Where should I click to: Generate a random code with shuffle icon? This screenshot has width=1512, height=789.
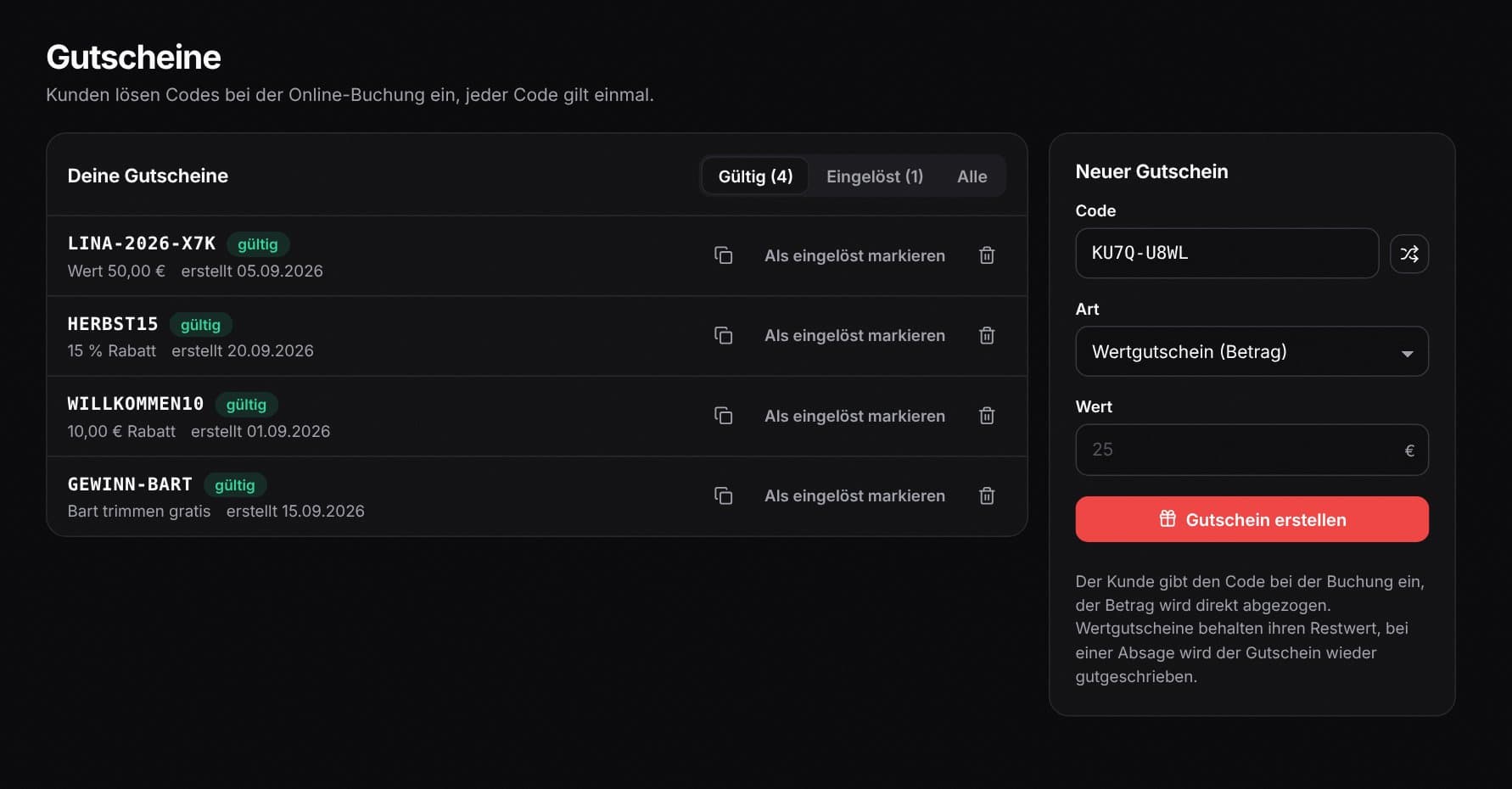(1409, 254)
